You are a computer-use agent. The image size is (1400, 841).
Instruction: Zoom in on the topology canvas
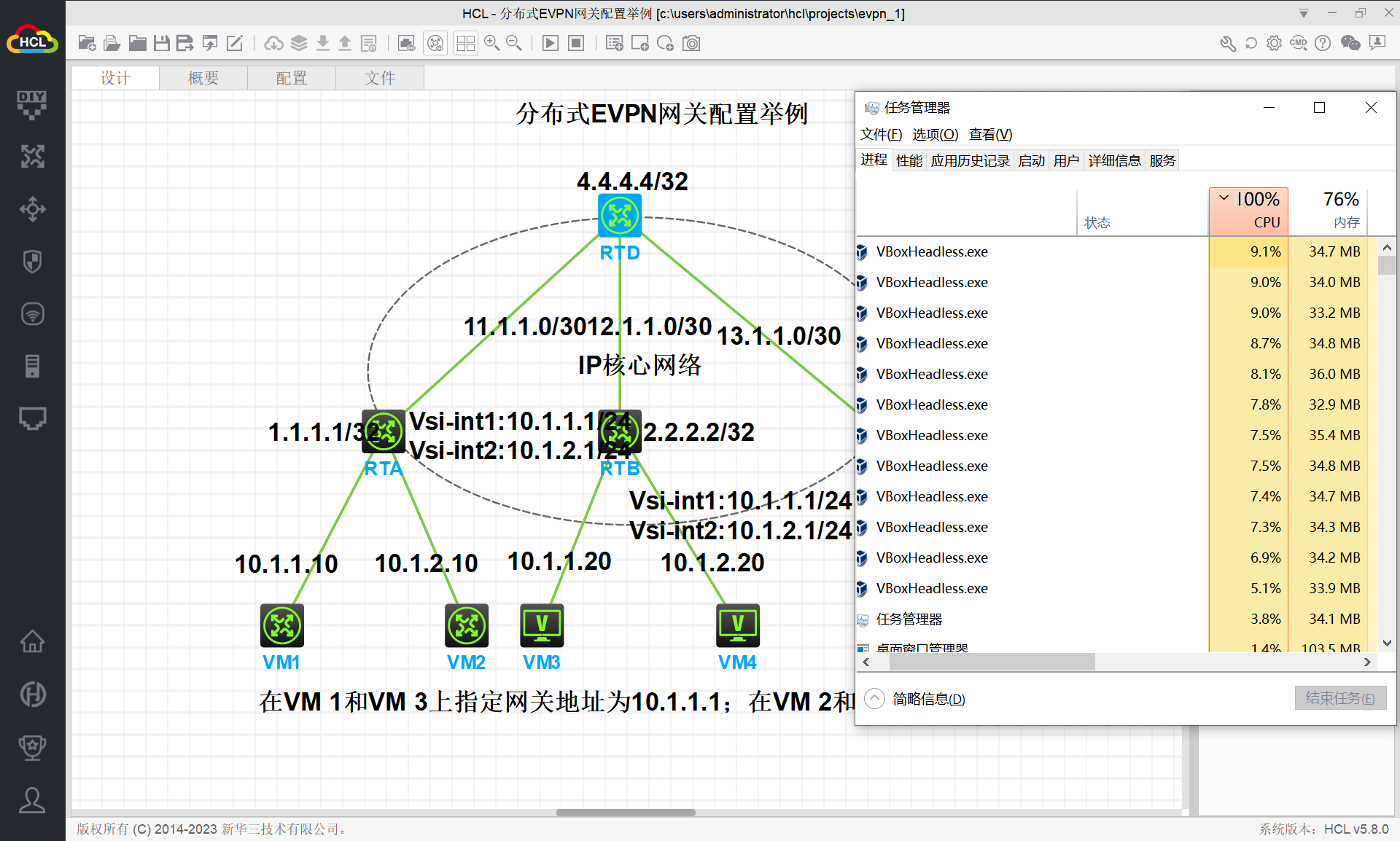(491, 44)
